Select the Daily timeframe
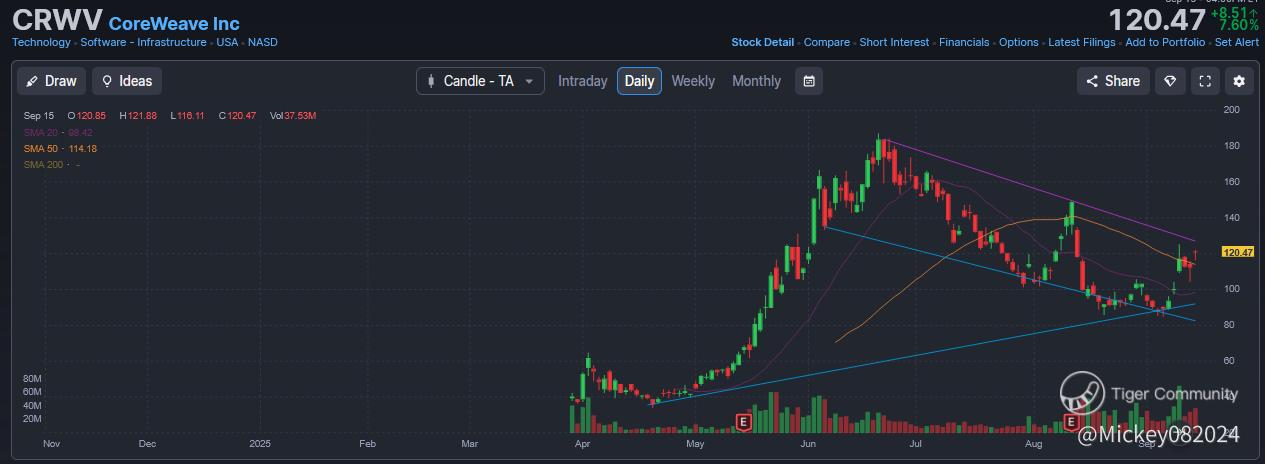Viewport: 1265px width, 464px height. [639, 81]
